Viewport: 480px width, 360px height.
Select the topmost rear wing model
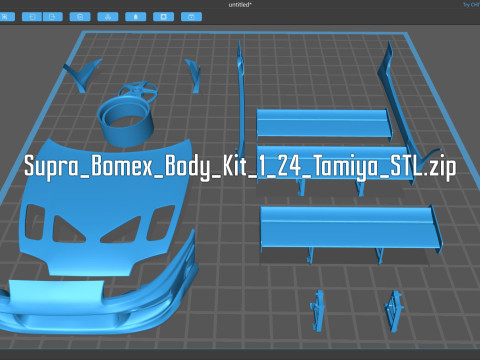(324, 124)
